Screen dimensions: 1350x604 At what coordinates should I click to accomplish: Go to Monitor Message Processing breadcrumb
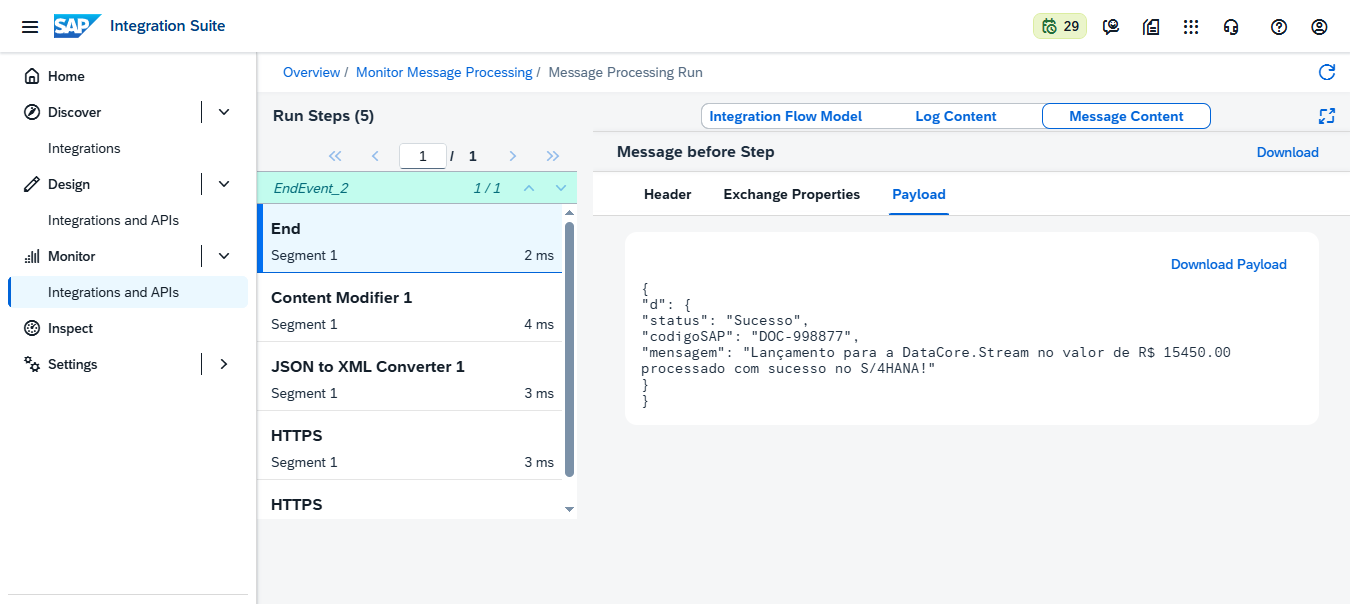pyautogui.click(x=444, y=72)
